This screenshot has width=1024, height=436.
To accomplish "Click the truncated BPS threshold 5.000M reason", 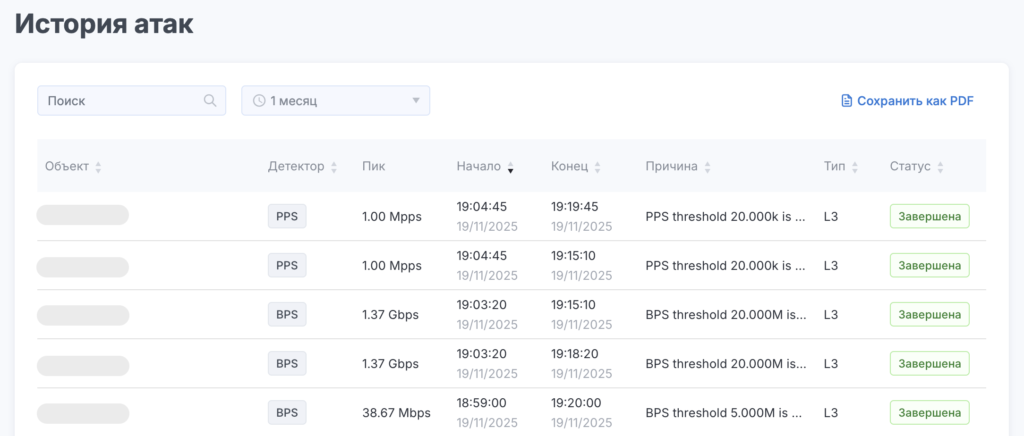I will pyautogui.click(x=725, y=412).
